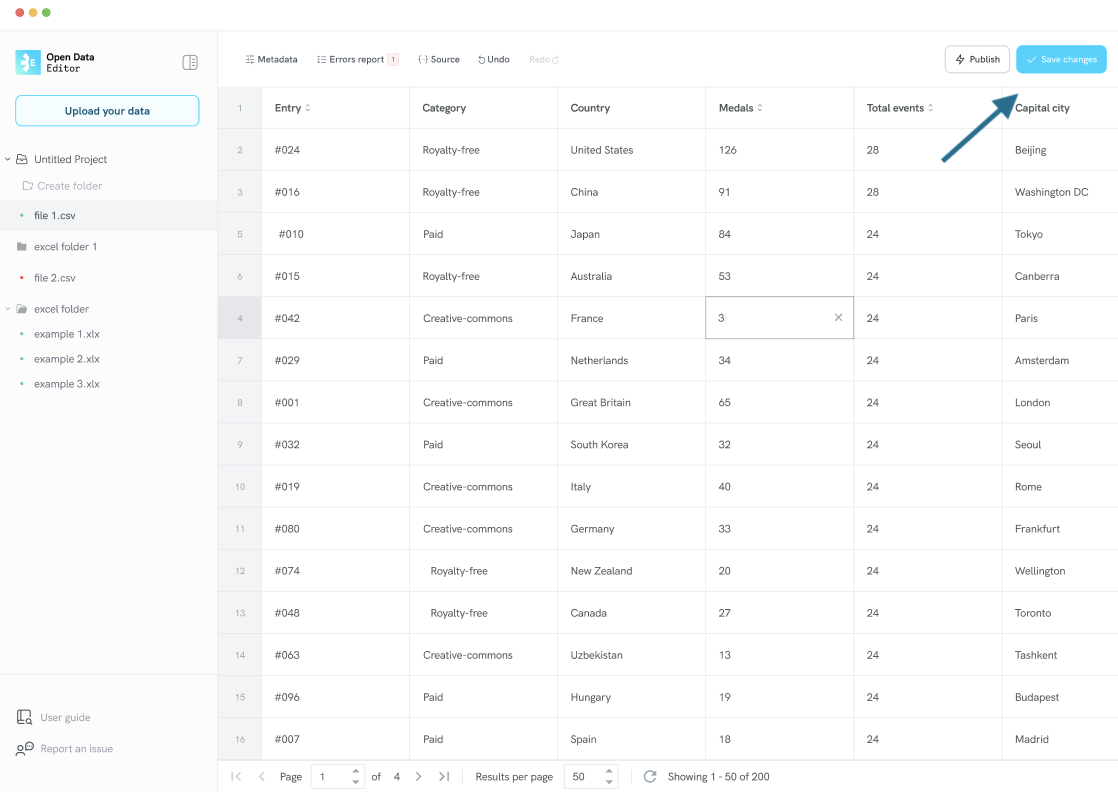Collapse the excel folder tree
The height and width of the screenshot is (792, 1118).
tap(8, 309)
